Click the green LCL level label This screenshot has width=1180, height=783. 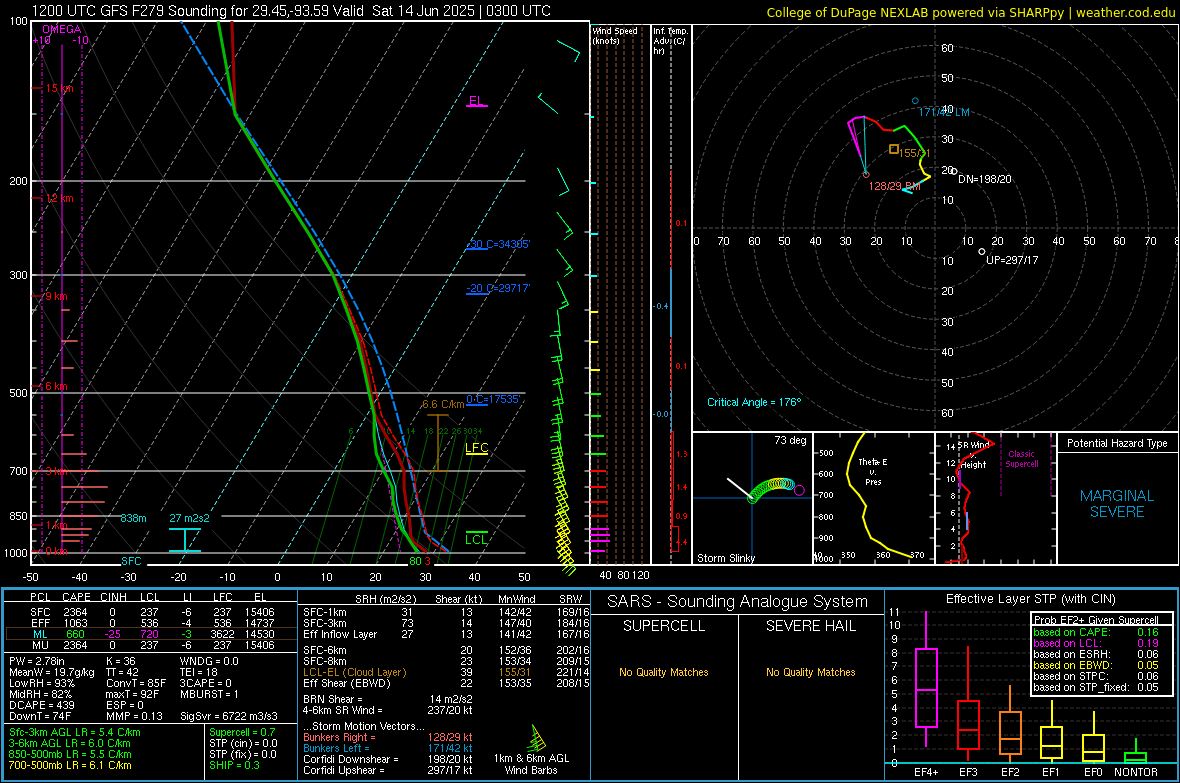[x=476, y=539]
